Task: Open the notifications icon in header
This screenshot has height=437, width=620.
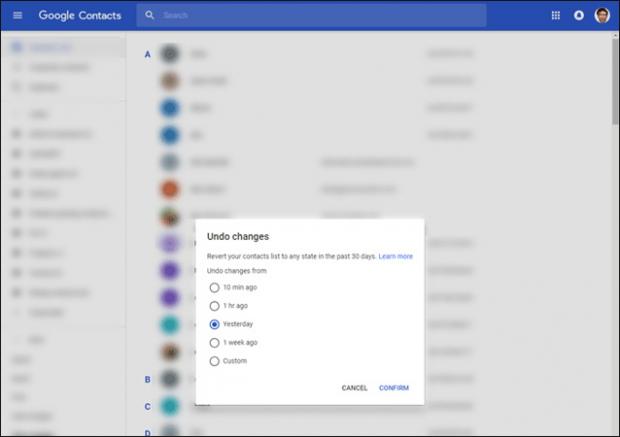Action: pyautogui.click(x=579, y=16)
